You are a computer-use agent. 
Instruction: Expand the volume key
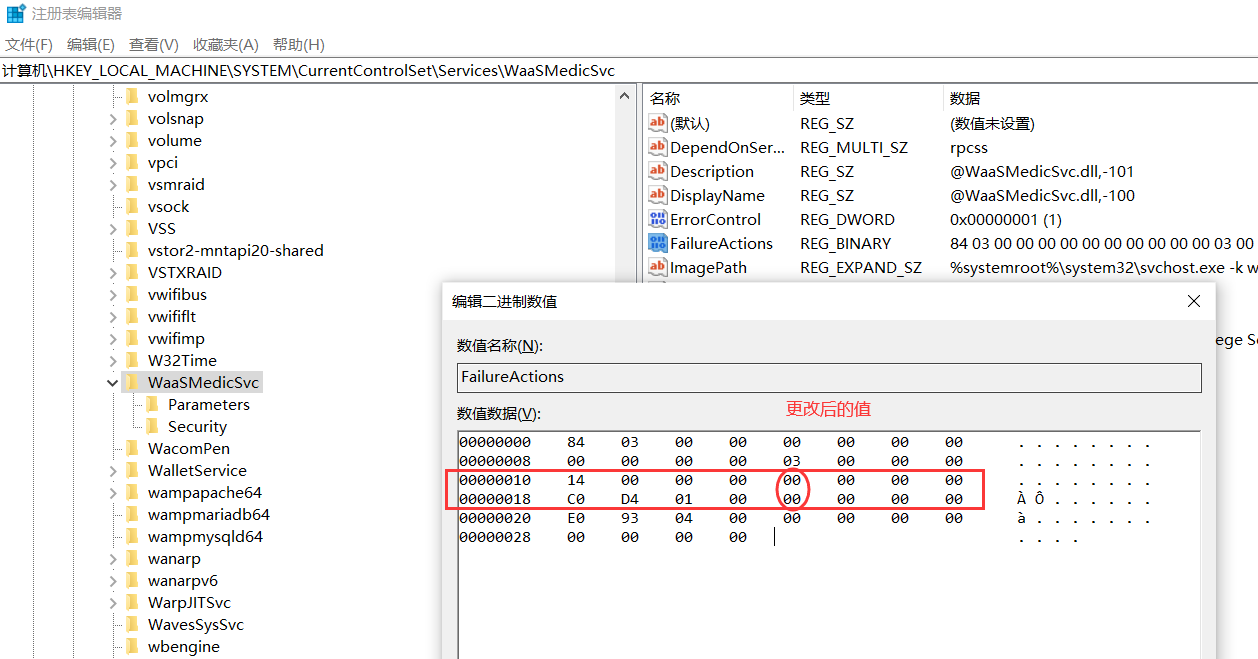click(113, 141)
